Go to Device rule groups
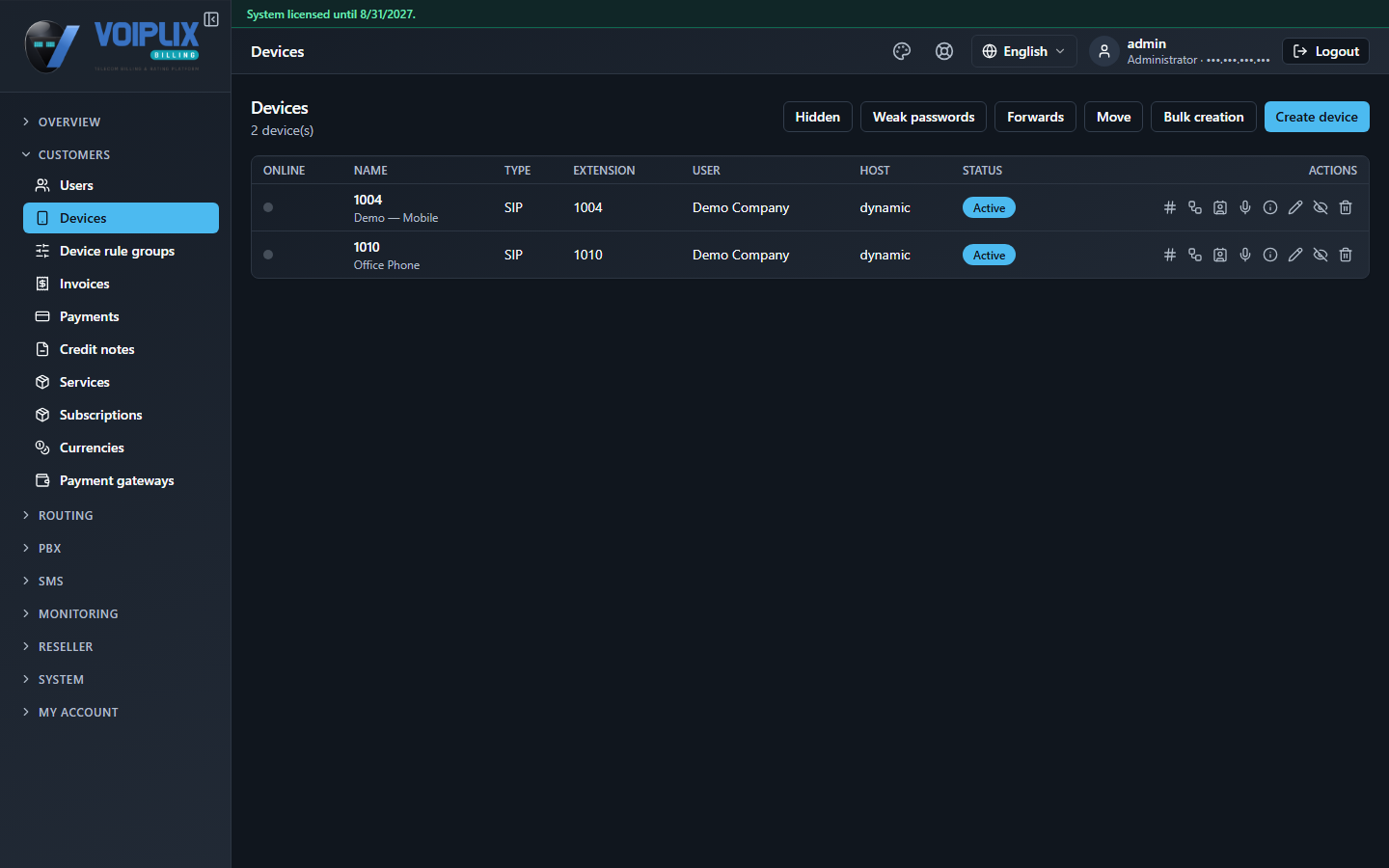The image size is (1389, 868). tap(121, 251)
